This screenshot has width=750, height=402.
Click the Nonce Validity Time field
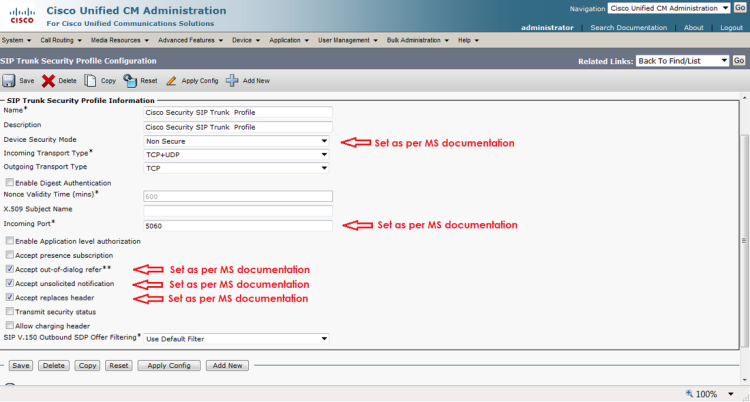[238, 196]
